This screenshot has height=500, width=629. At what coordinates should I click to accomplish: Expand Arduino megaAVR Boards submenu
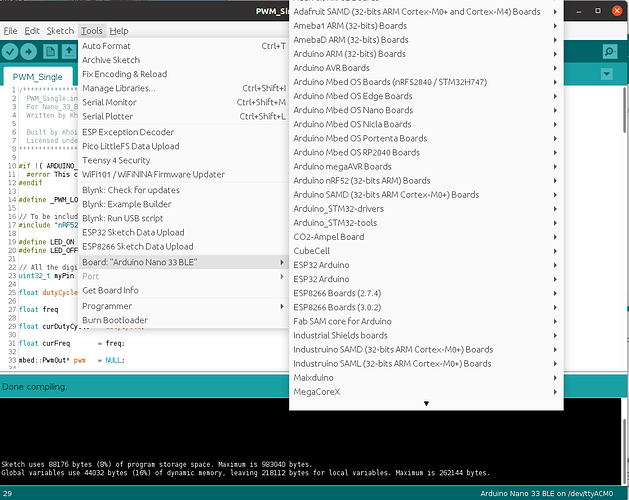tap(426, 167)
